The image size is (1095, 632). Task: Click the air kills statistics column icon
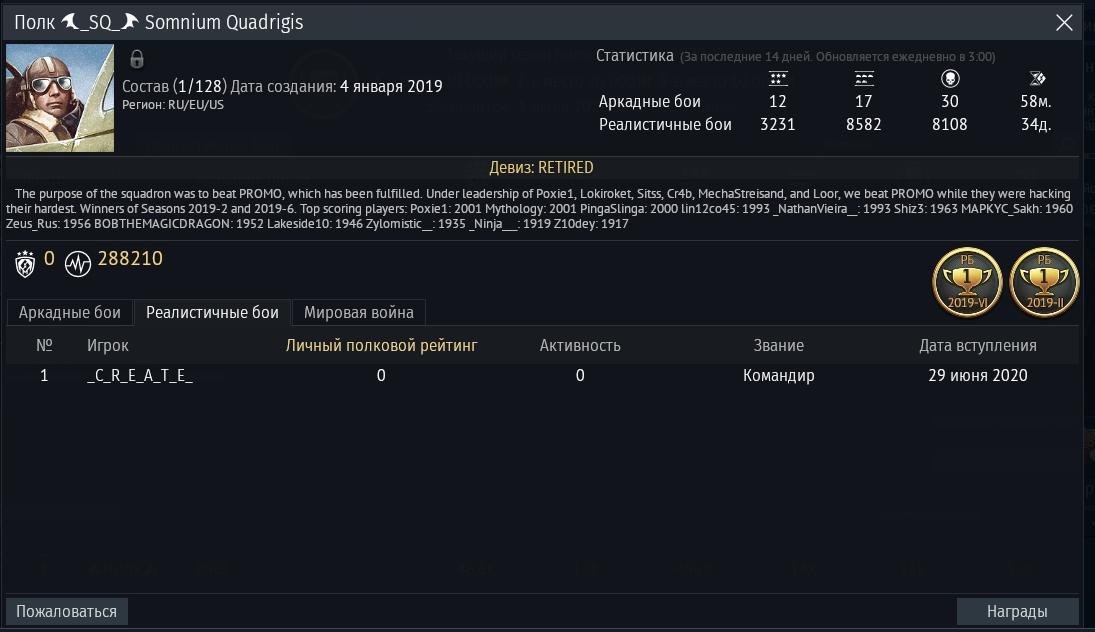[778, 78]
